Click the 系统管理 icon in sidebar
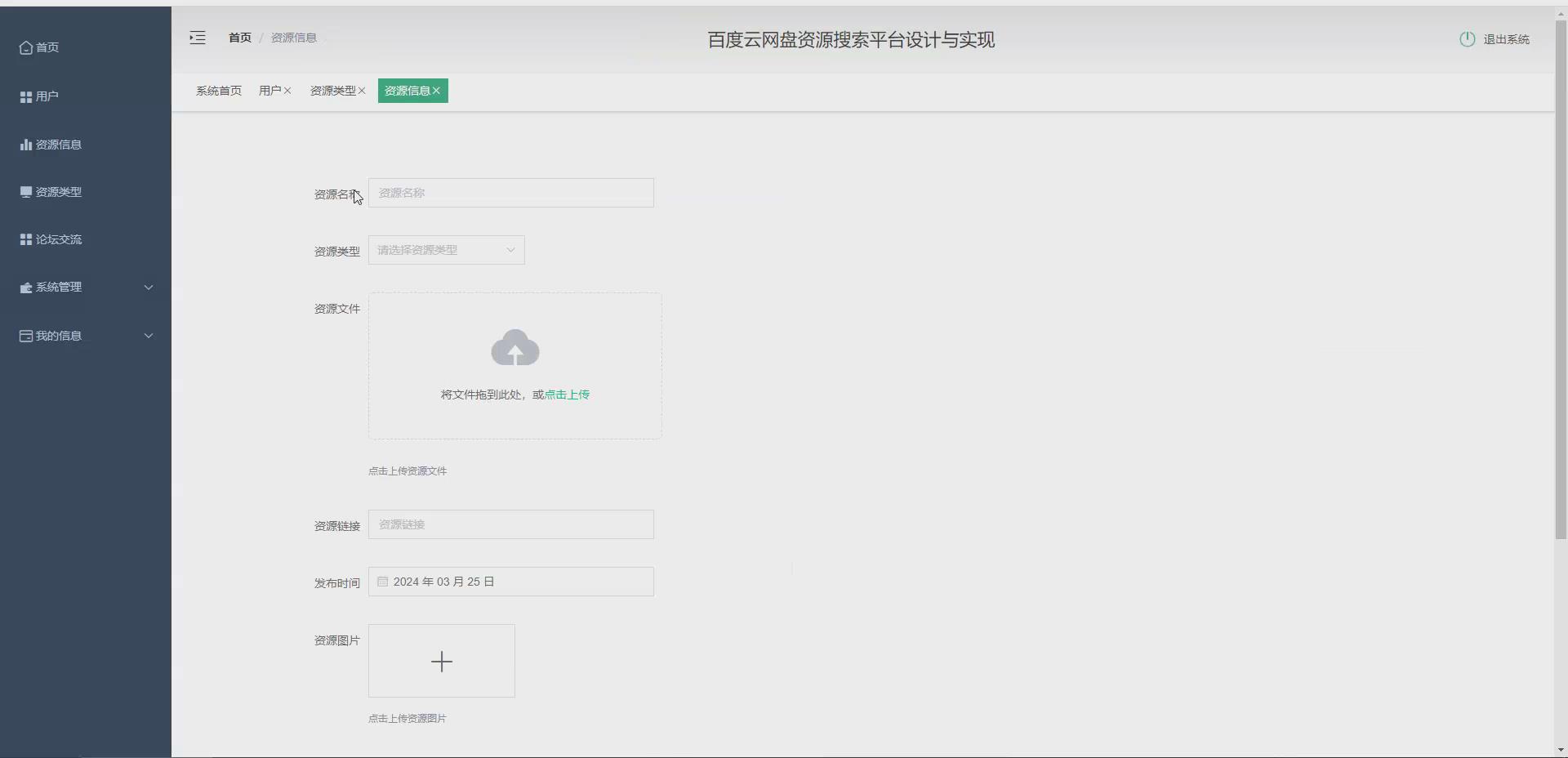This screenshot has width=1568, height=758. 24,288
